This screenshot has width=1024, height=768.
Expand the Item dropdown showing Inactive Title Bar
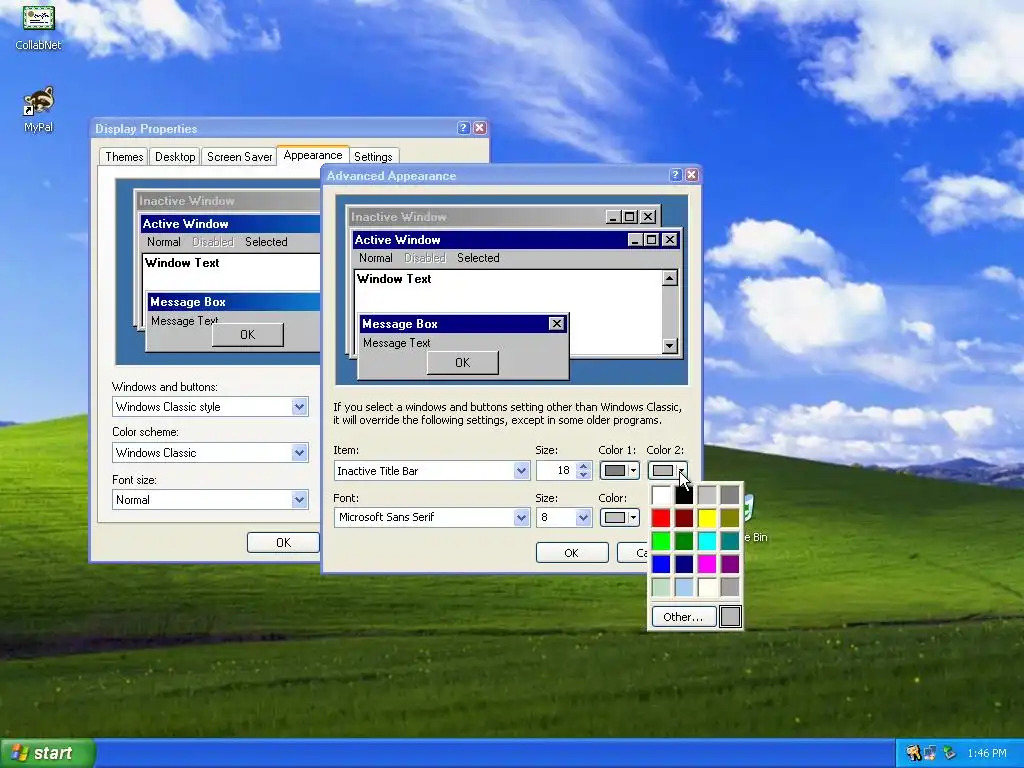[x=521, y=471]
